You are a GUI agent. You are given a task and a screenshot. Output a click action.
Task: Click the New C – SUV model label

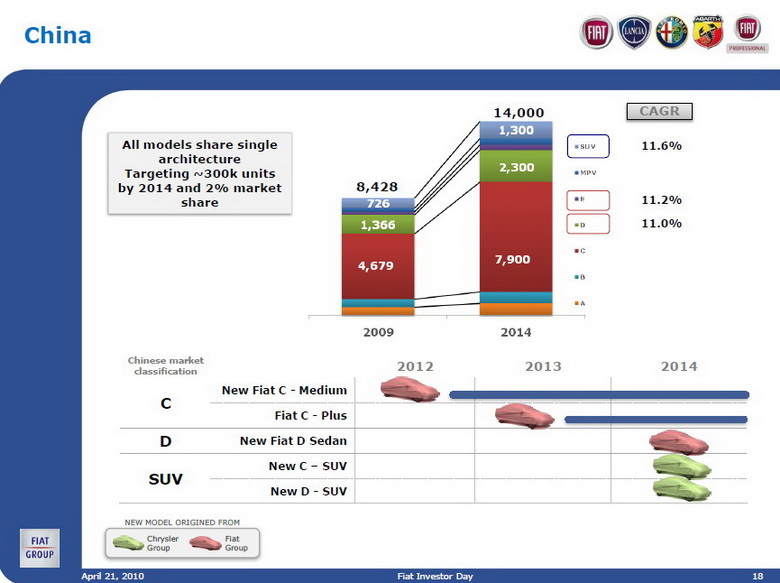(307, 466)
